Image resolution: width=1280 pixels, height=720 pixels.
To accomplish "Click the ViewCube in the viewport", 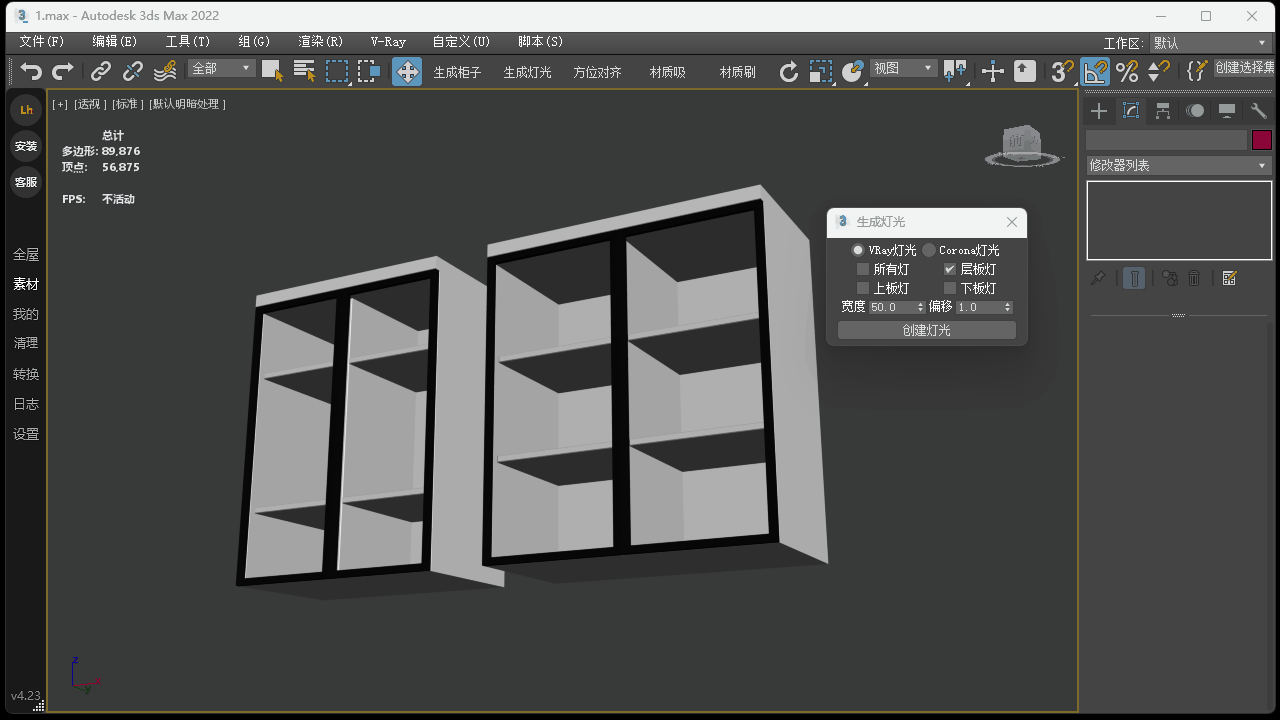I will click(x=1023, y=146).
